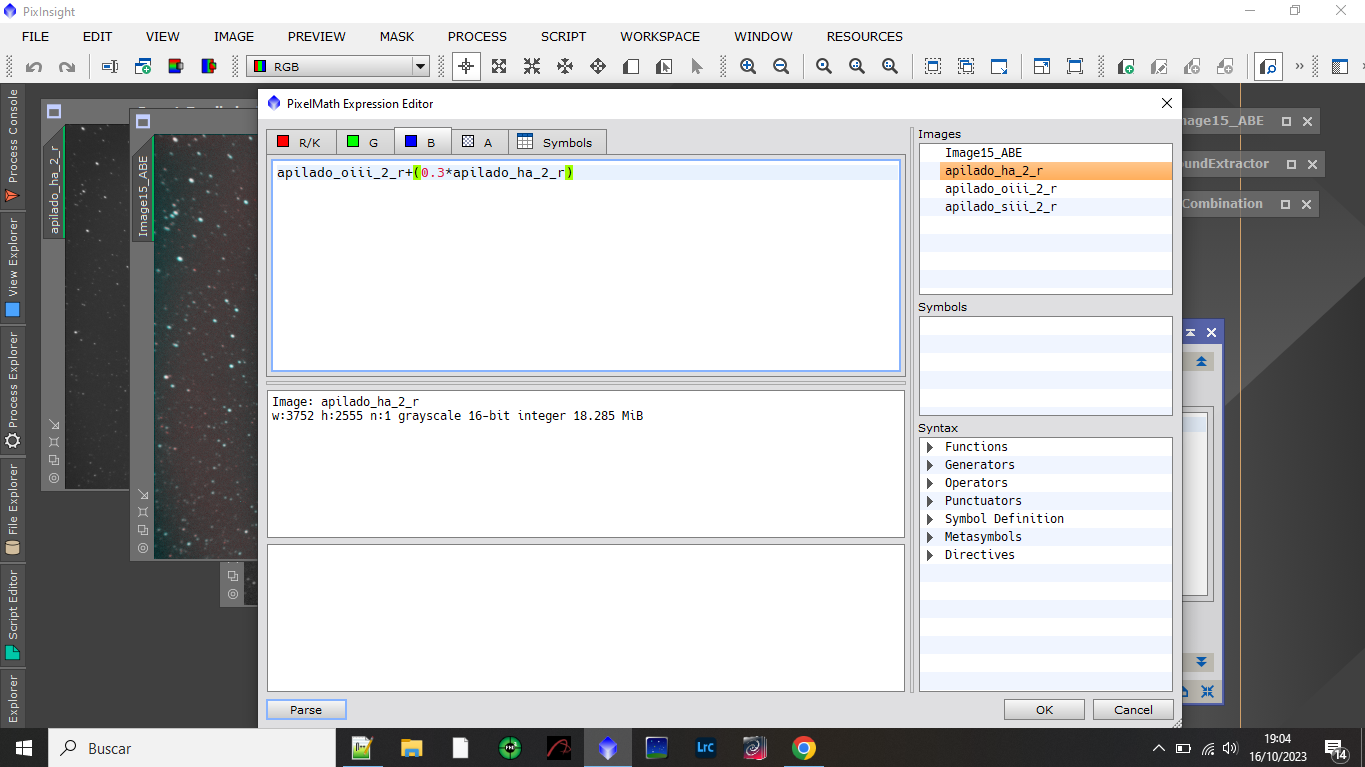The width and height of the screenshot is (1365, 767).
Task: Expand the Metasymbols syntax tree node
Action: pyautogui.click(x=930, y=537)
